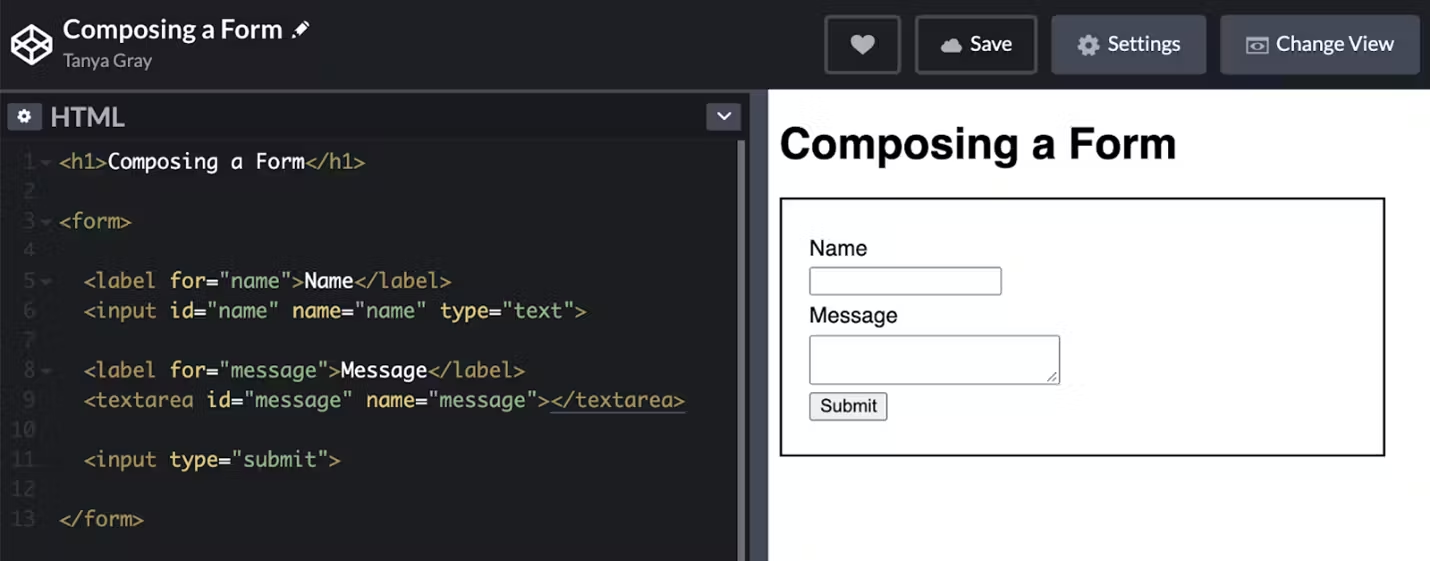Click the CodePen logo icon

[x=31, y=45]
